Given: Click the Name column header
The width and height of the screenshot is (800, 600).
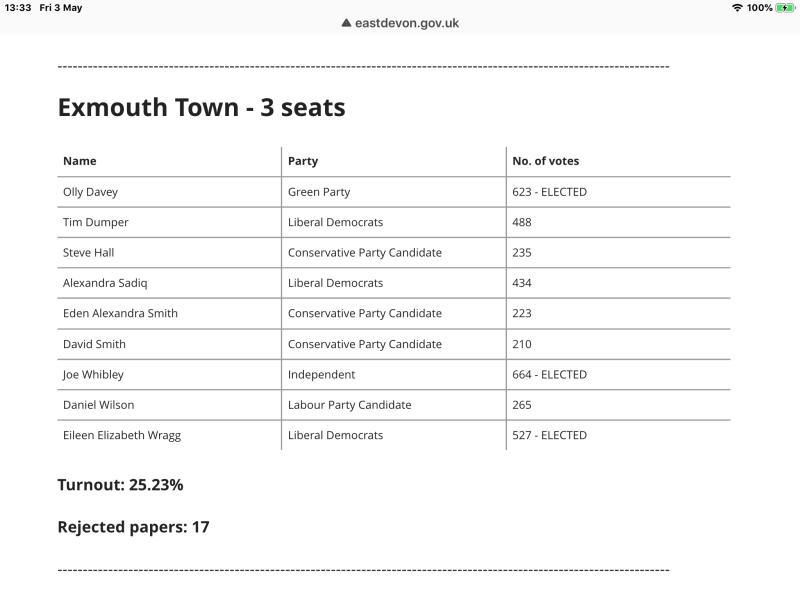Looking at the screenshot, I should [x=80, y=161].
